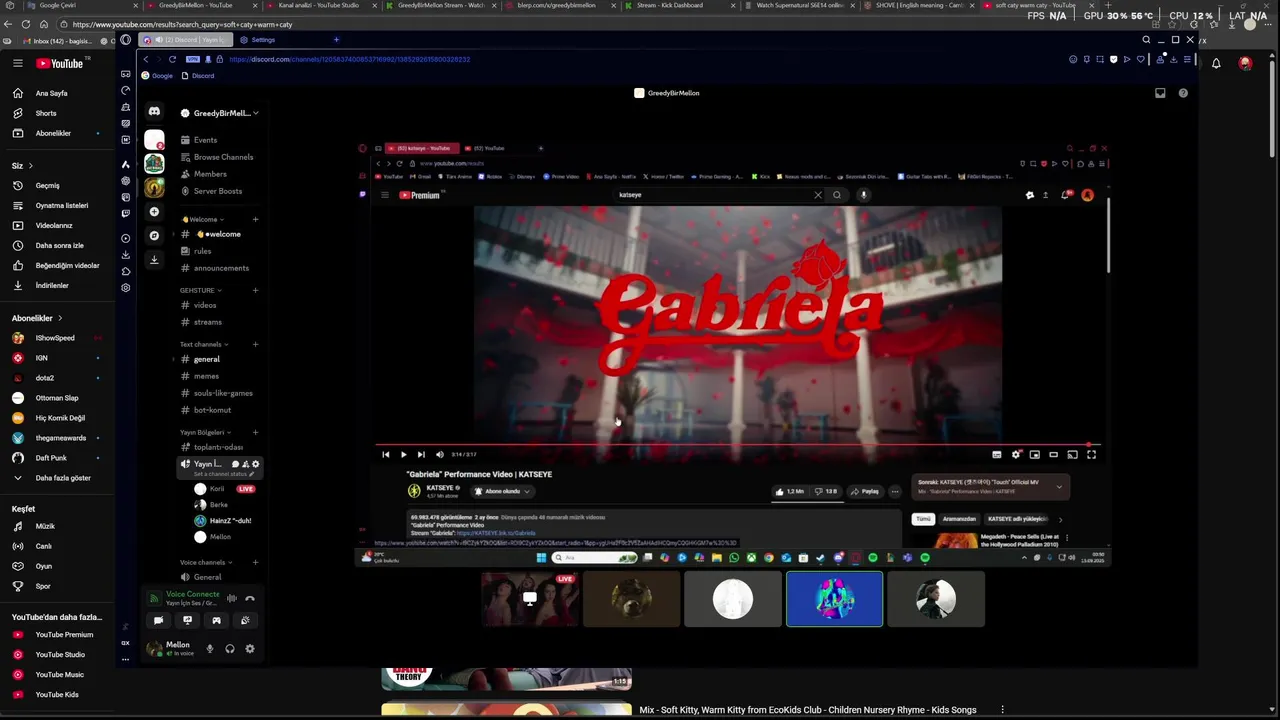Collapse the GEHSTURE channel category

[201, 290]
